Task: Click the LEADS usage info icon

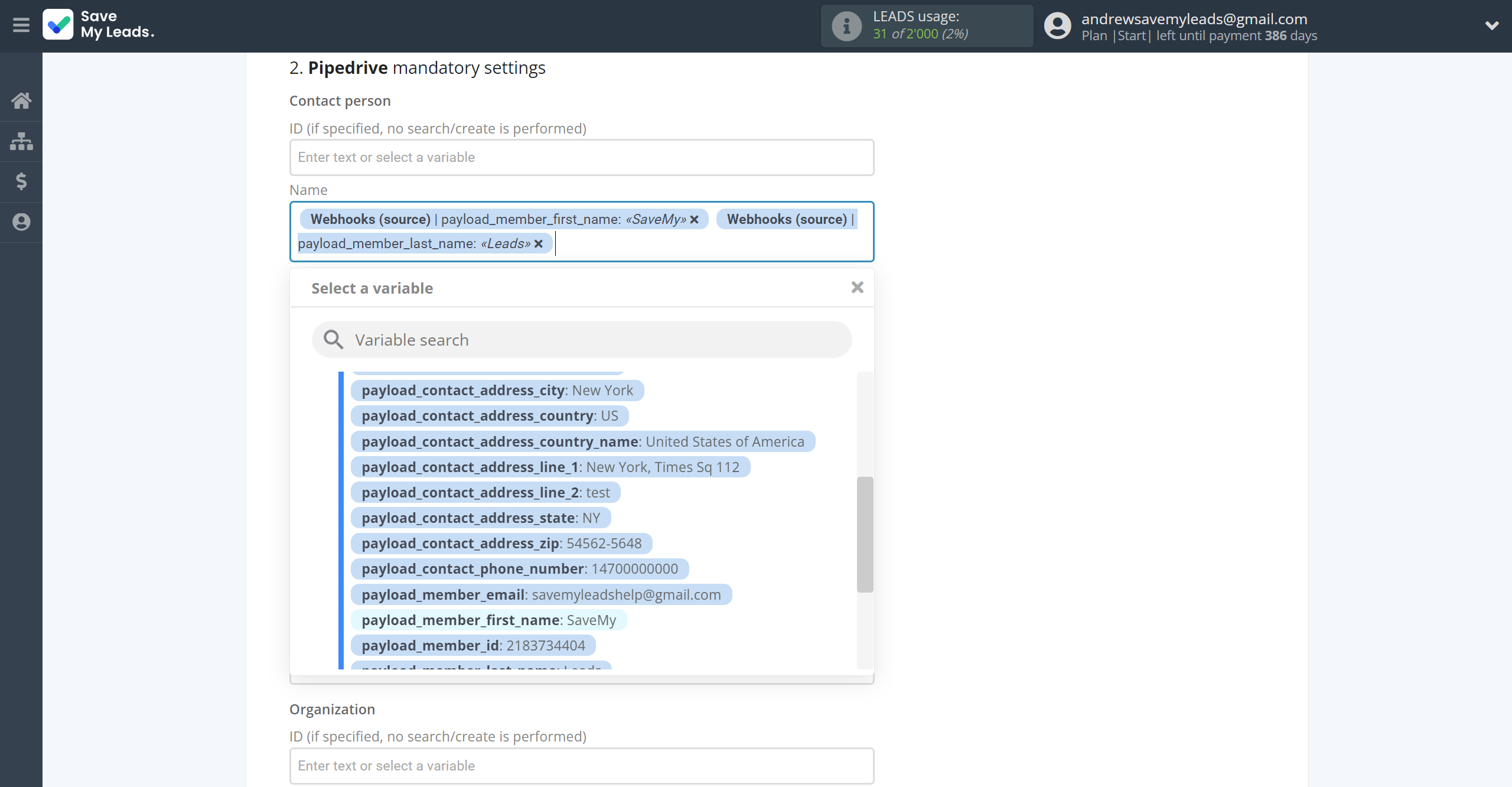Action: click(846, 26)
